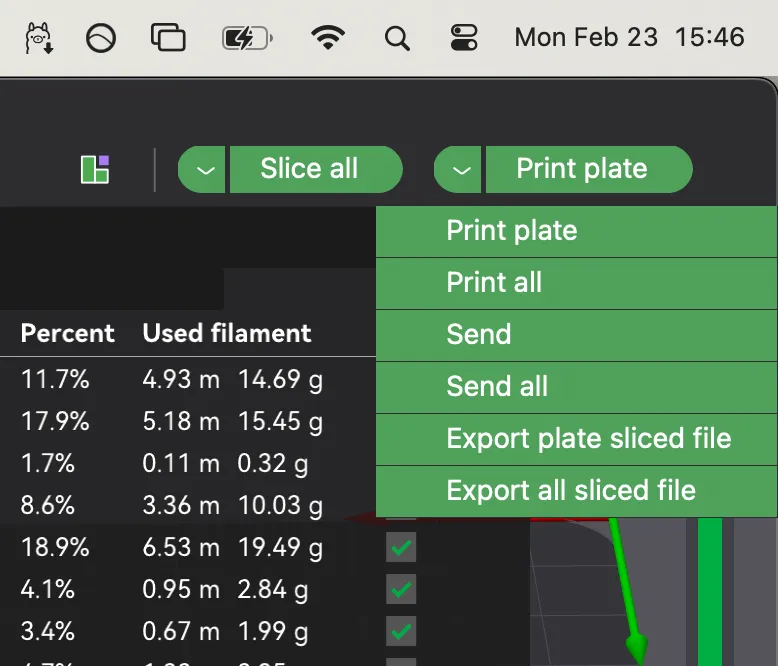Choose Print all menu entry
The image size is (778, 666).
pyautogui.click(x=576, y=283)
